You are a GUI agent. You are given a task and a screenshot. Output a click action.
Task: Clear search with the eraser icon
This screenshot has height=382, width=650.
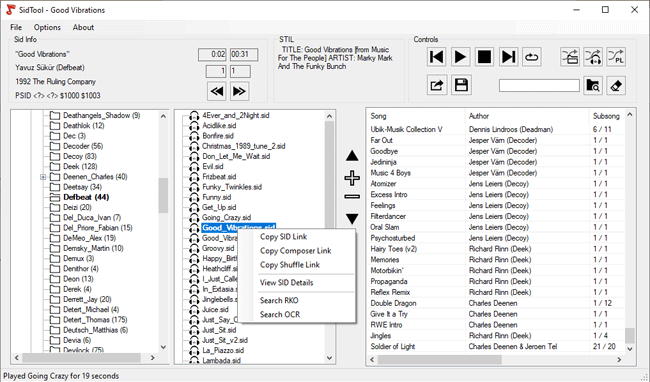coord(616,86)
